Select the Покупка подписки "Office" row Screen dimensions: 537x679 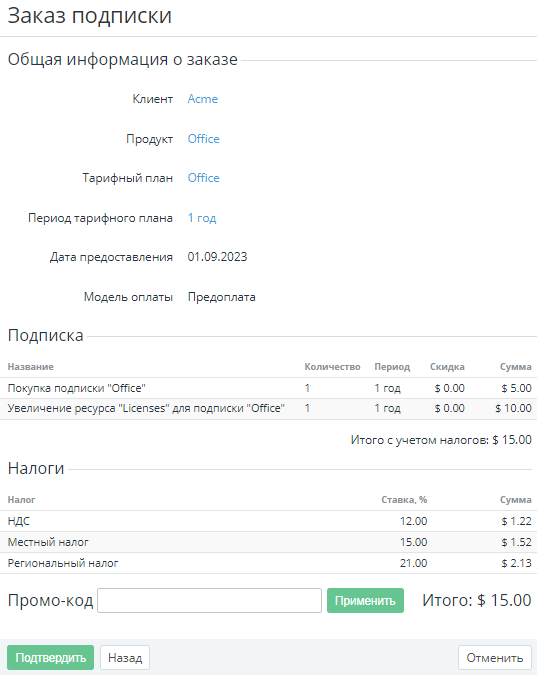pos(268,388)
